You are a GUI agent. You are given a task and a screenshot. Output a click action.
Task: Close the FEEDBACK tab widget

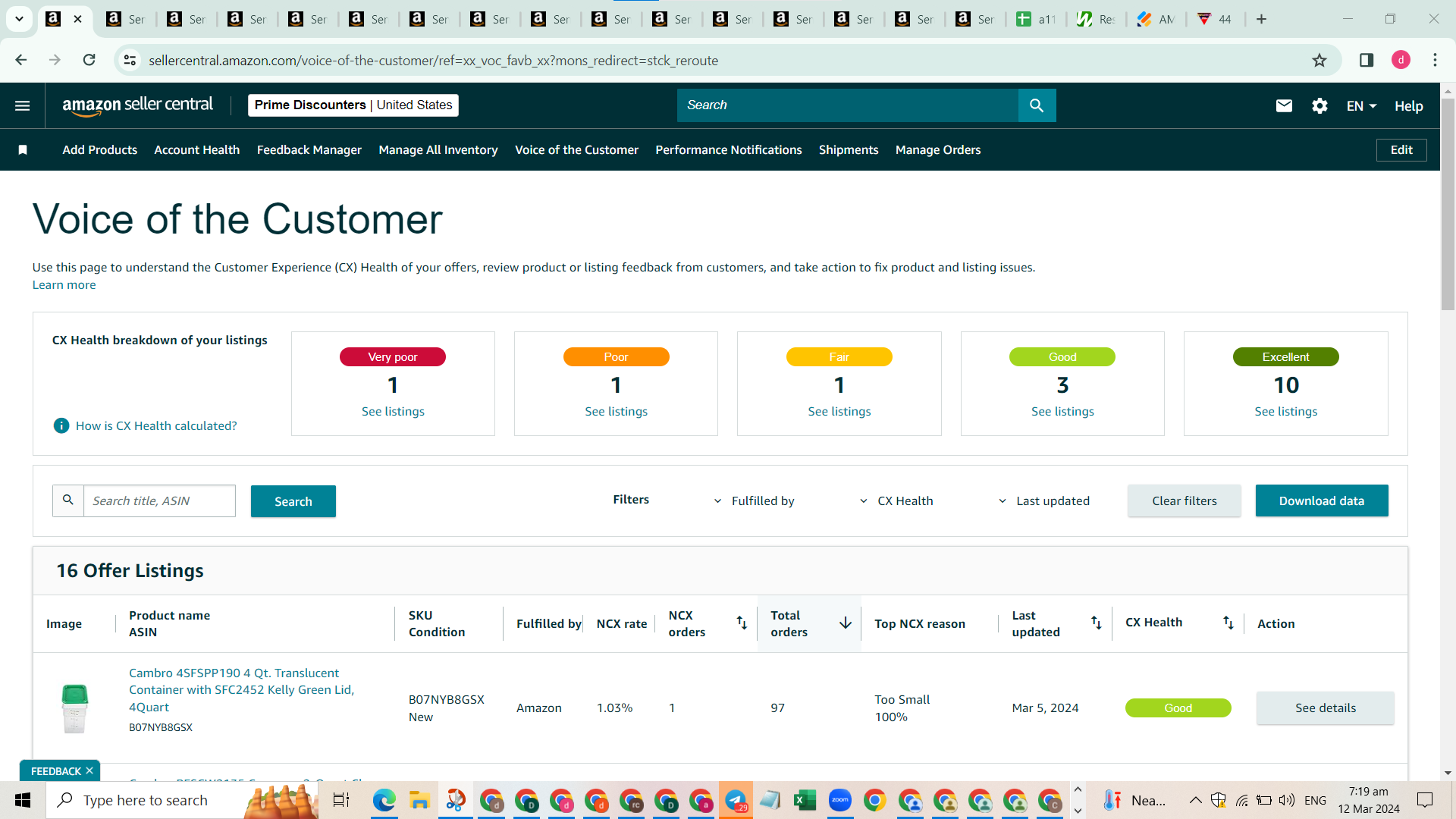click(89, 771)
